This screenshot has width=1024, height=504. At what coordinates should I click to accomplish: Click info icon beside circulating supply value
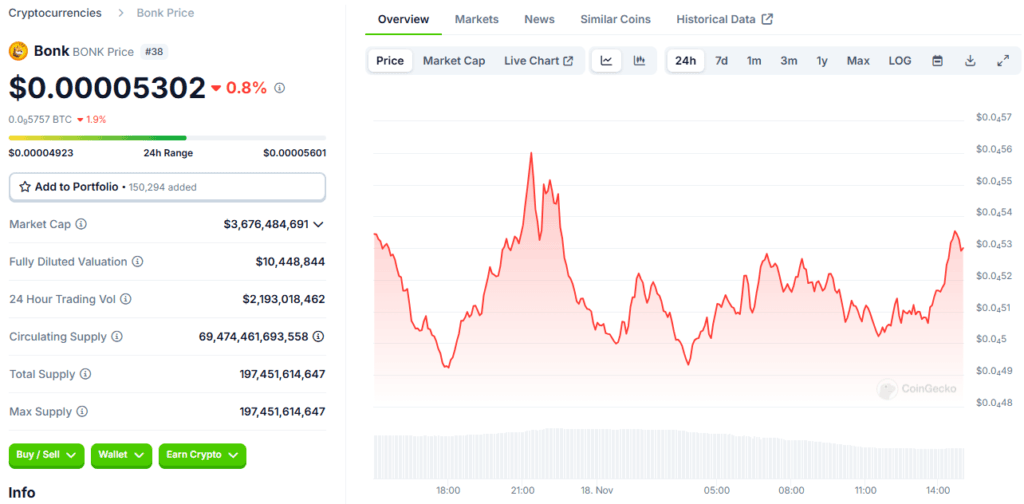(x=318, y=337)
